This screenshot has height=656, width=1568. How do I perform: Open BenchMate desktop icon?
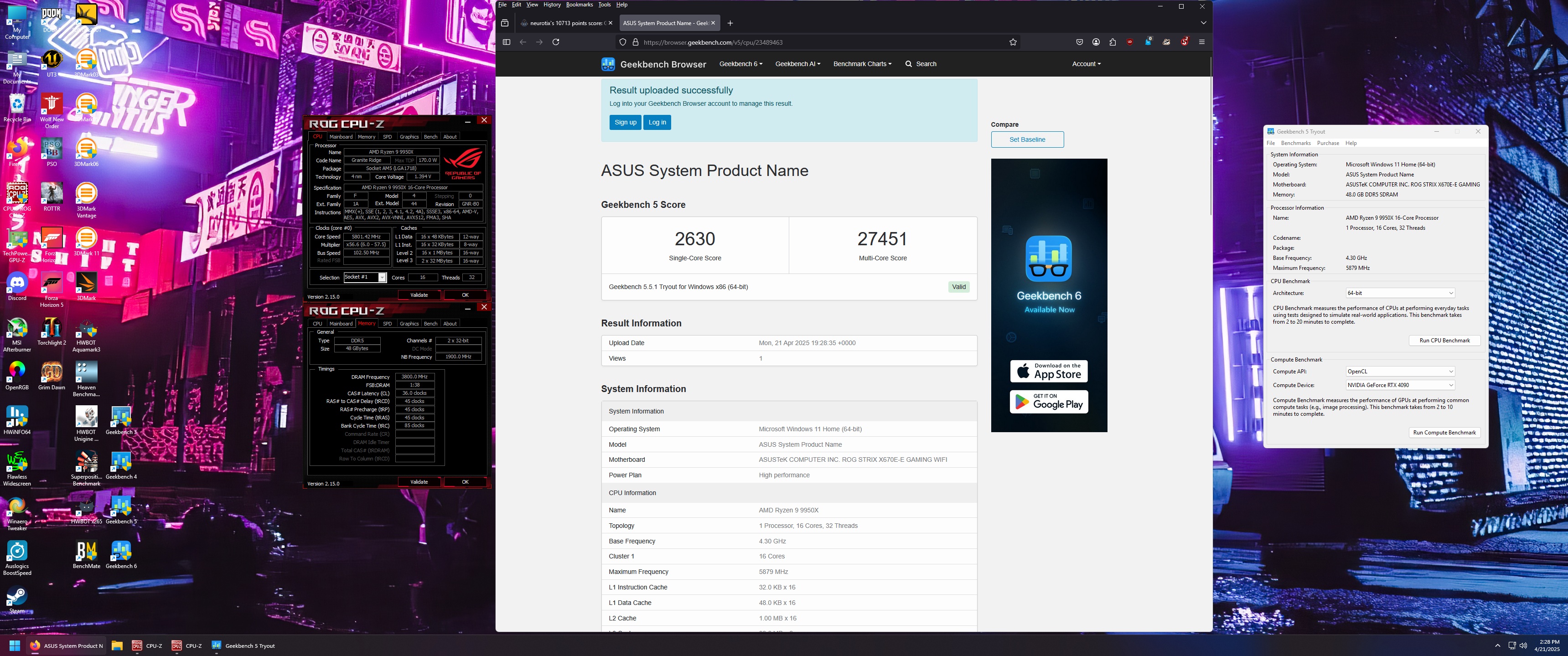[x=87, y=554]
